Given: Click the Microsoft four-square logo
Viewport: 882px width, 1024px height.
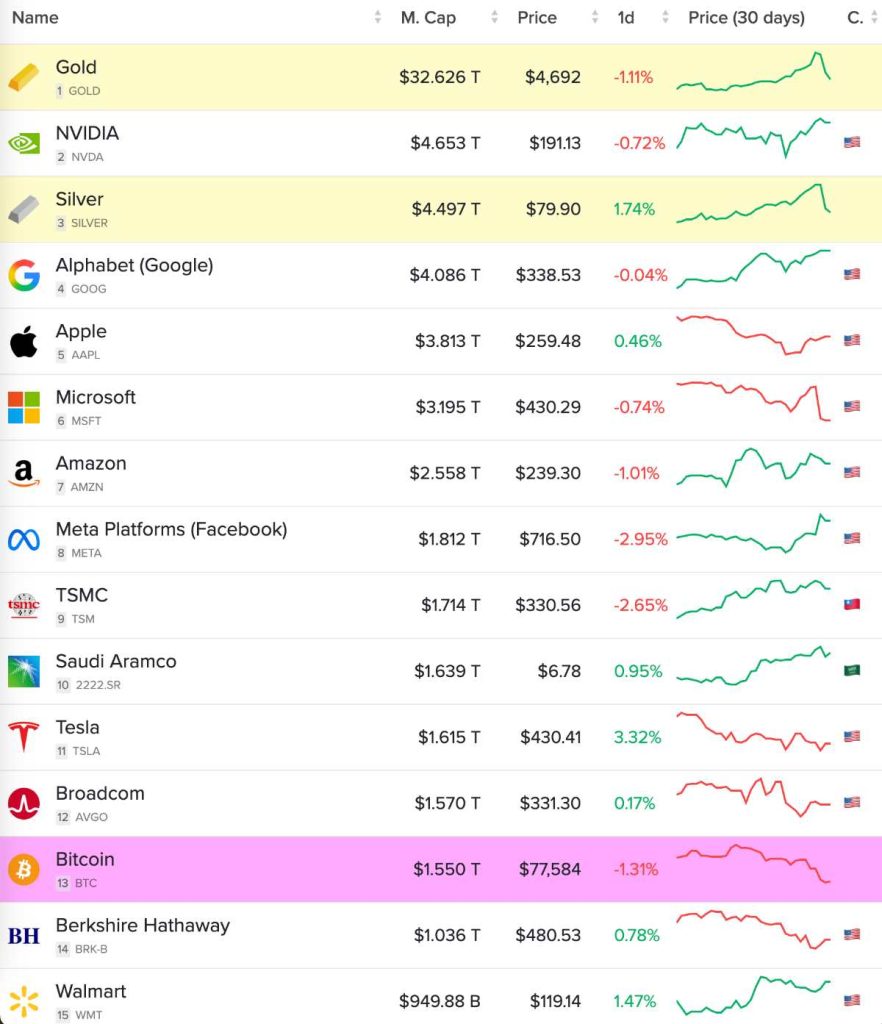Looking at the screenshot, I should click(24, 407).
